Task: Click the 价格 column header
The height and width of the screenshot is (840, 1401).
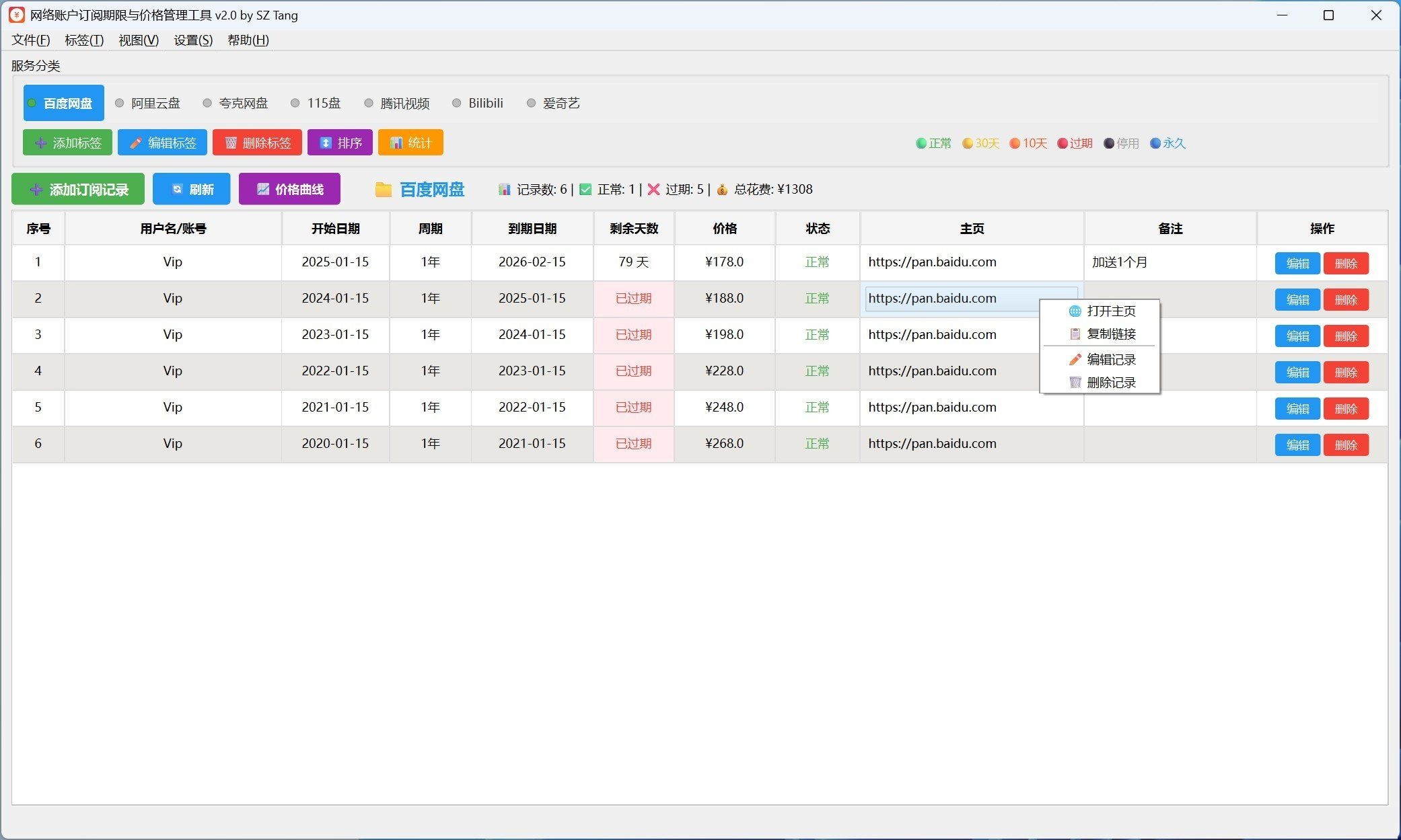Action: click(x=724, y=229)
